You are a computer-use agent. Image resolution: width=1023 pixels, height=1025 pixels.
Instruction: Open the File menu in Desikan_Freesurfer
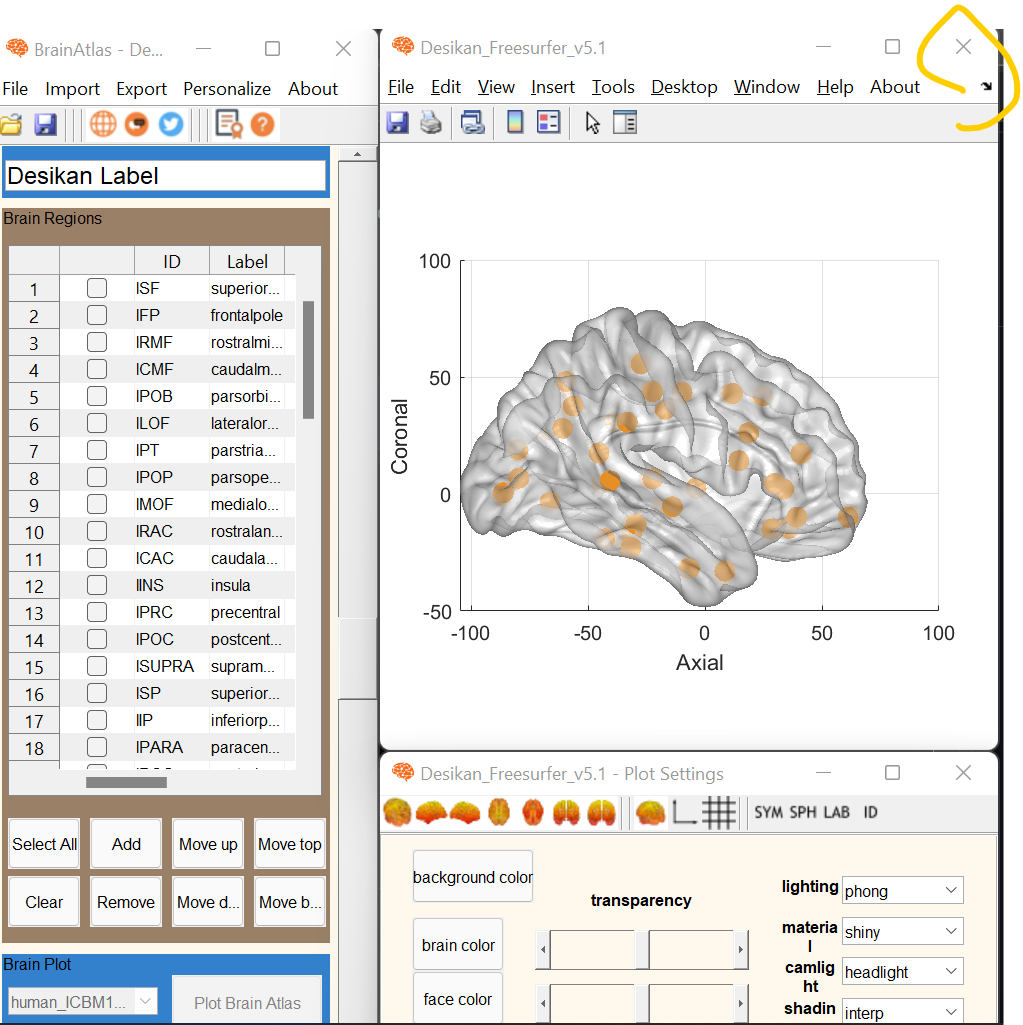[x=399, y=87]
